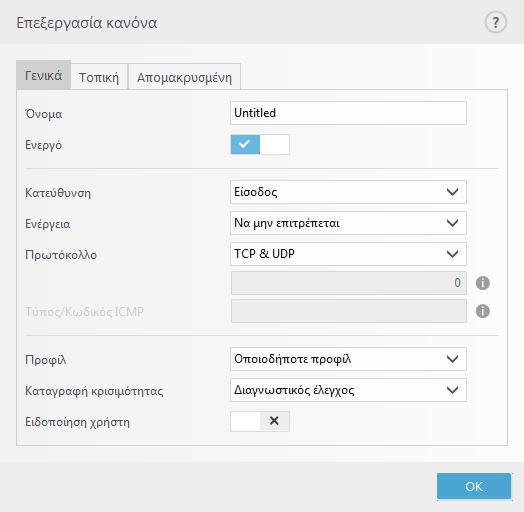524x512 pixels.
Task: Click the Ειδοποίηση χρήστη label
Action: (x=77, y=422)
